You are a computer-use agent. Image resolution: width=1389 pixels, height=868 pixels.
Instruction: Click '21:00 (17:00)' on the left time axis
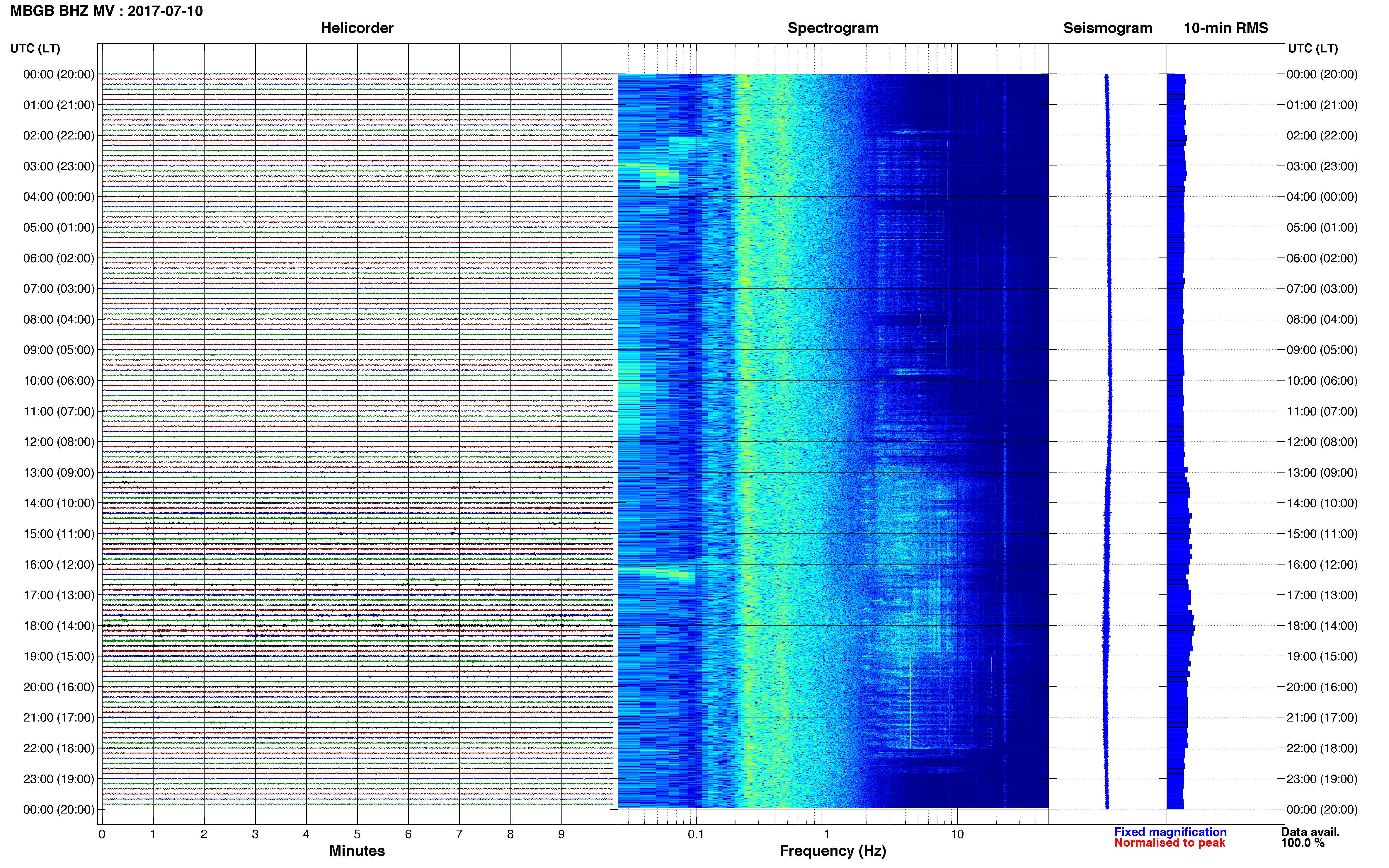(x=59, y=718)
